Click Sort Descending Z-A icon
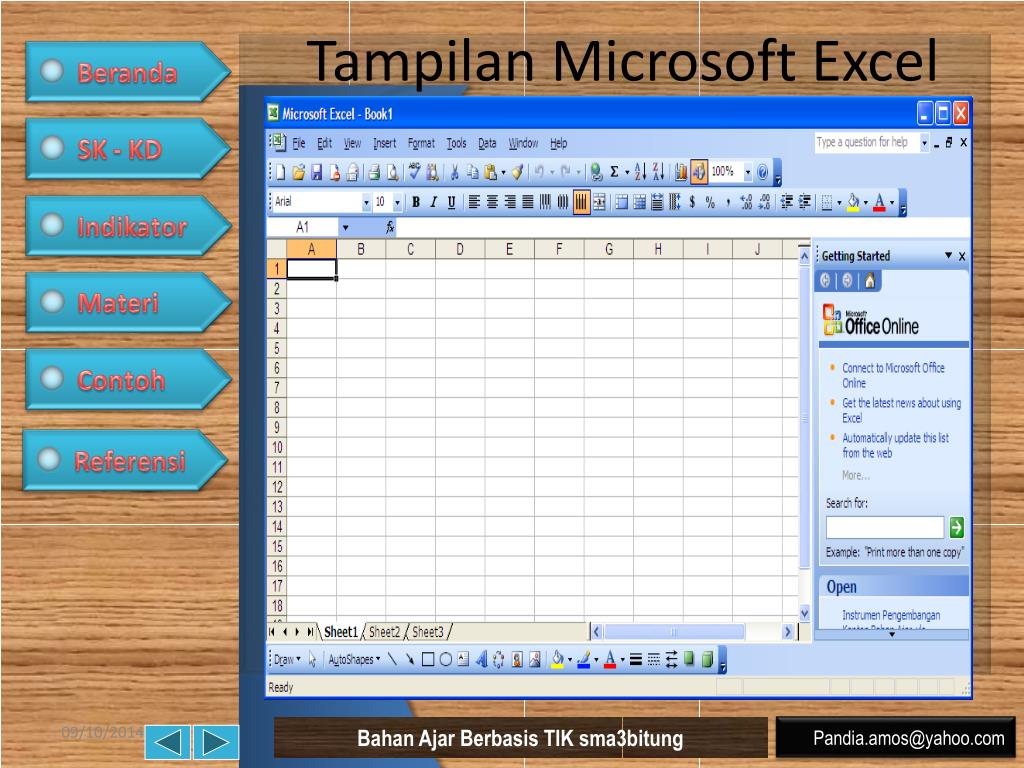 point(658,172)
